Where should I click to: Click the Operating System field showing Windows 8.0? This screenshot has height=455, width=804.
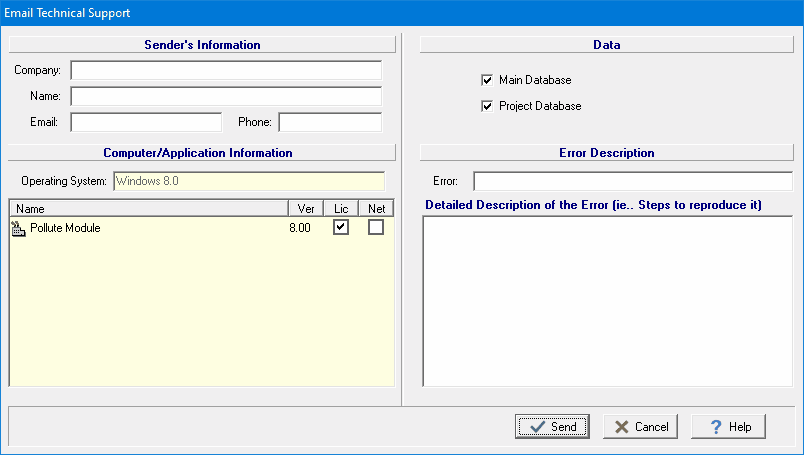click(x=249, y=181)
